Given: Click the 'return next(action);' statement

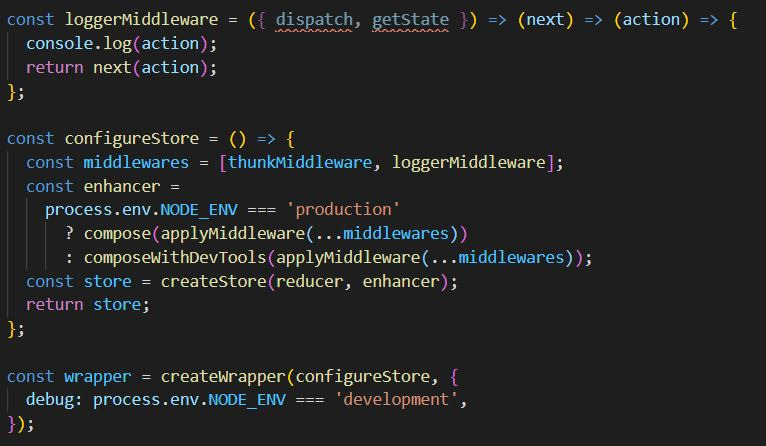Looking at the screenshot, I should 121,67.
